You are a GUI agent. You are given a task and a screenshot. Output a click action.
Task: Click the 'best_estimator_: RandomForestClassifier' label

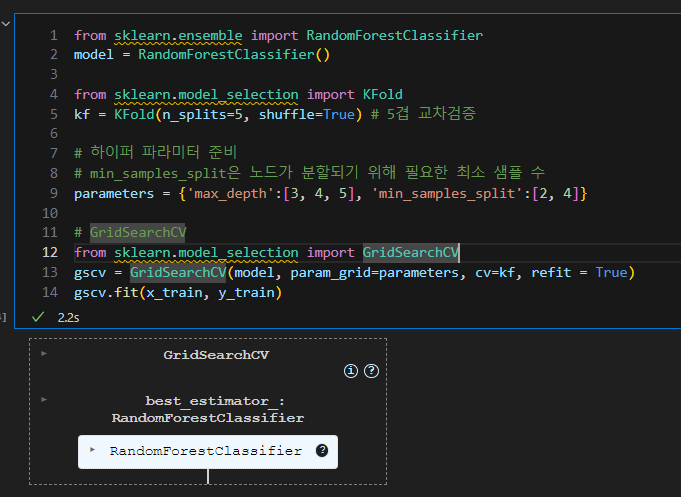208,409
